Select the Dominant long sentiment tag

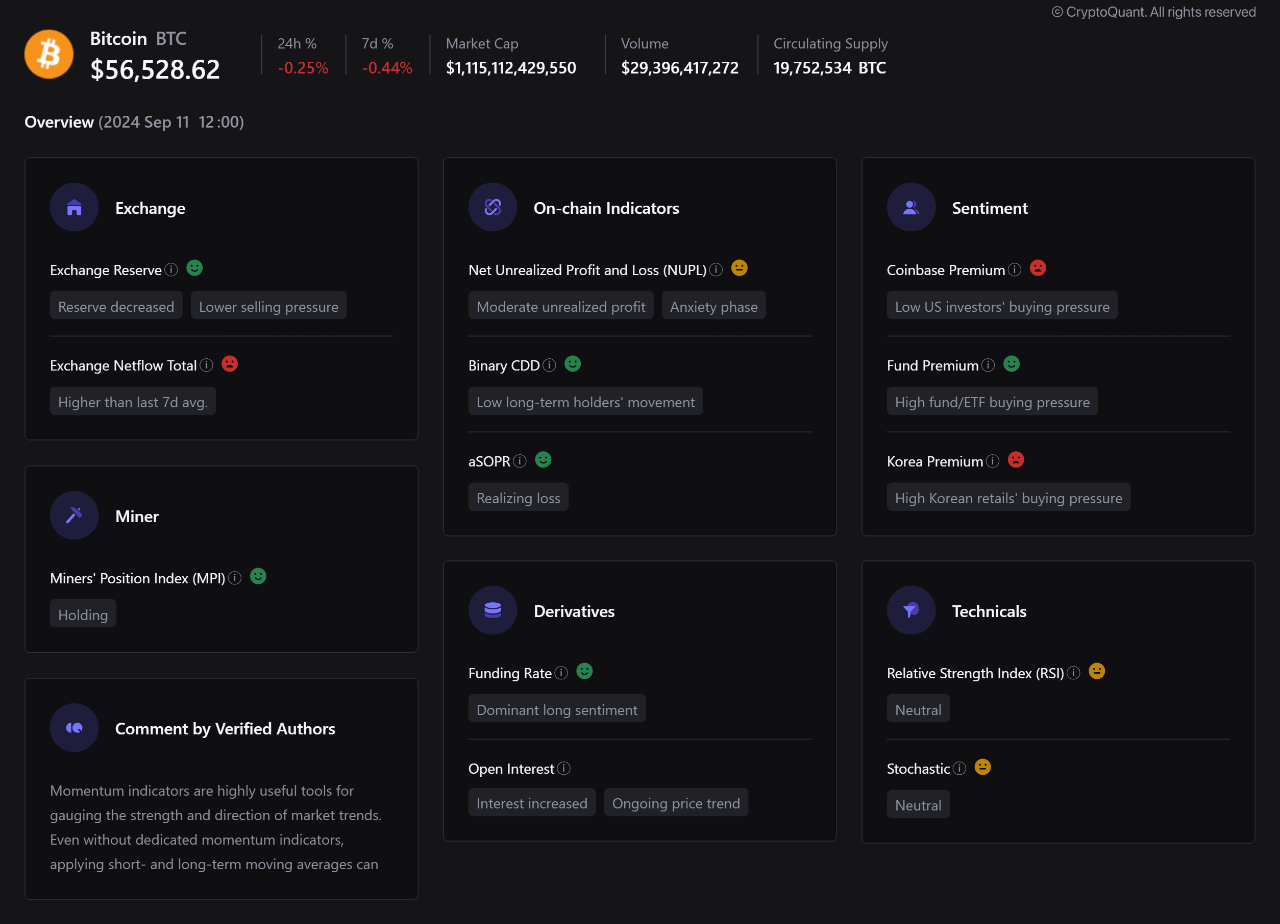click(557, 709)
